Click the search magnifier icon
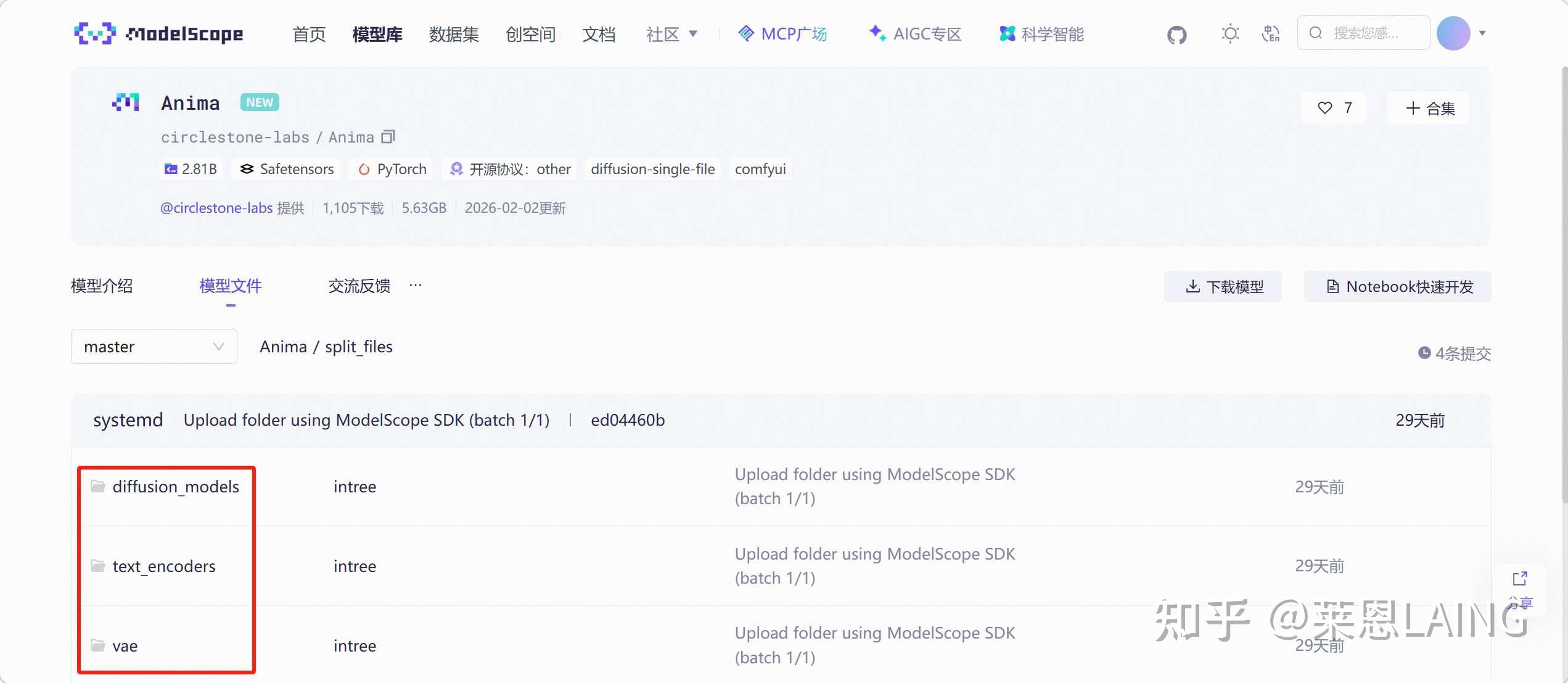Screen dimensions: 1568x683 pos(1315,33)
